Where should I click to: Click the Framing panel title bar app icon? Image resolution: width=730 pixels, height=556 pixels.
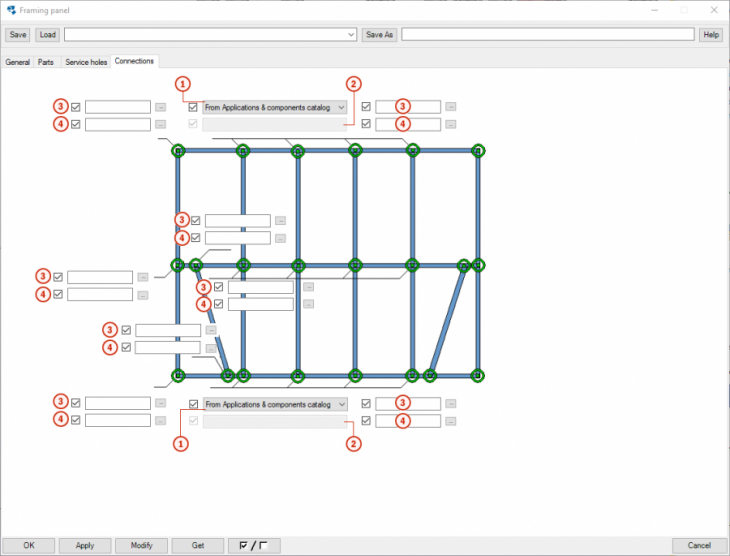(x=11, y=10)
